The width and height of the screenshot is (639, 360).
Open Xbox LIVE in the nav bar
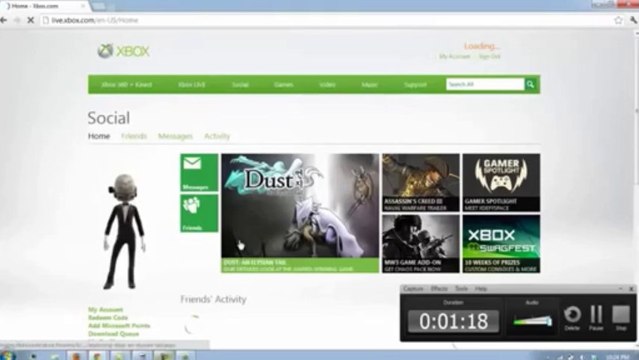click(192, 85)
